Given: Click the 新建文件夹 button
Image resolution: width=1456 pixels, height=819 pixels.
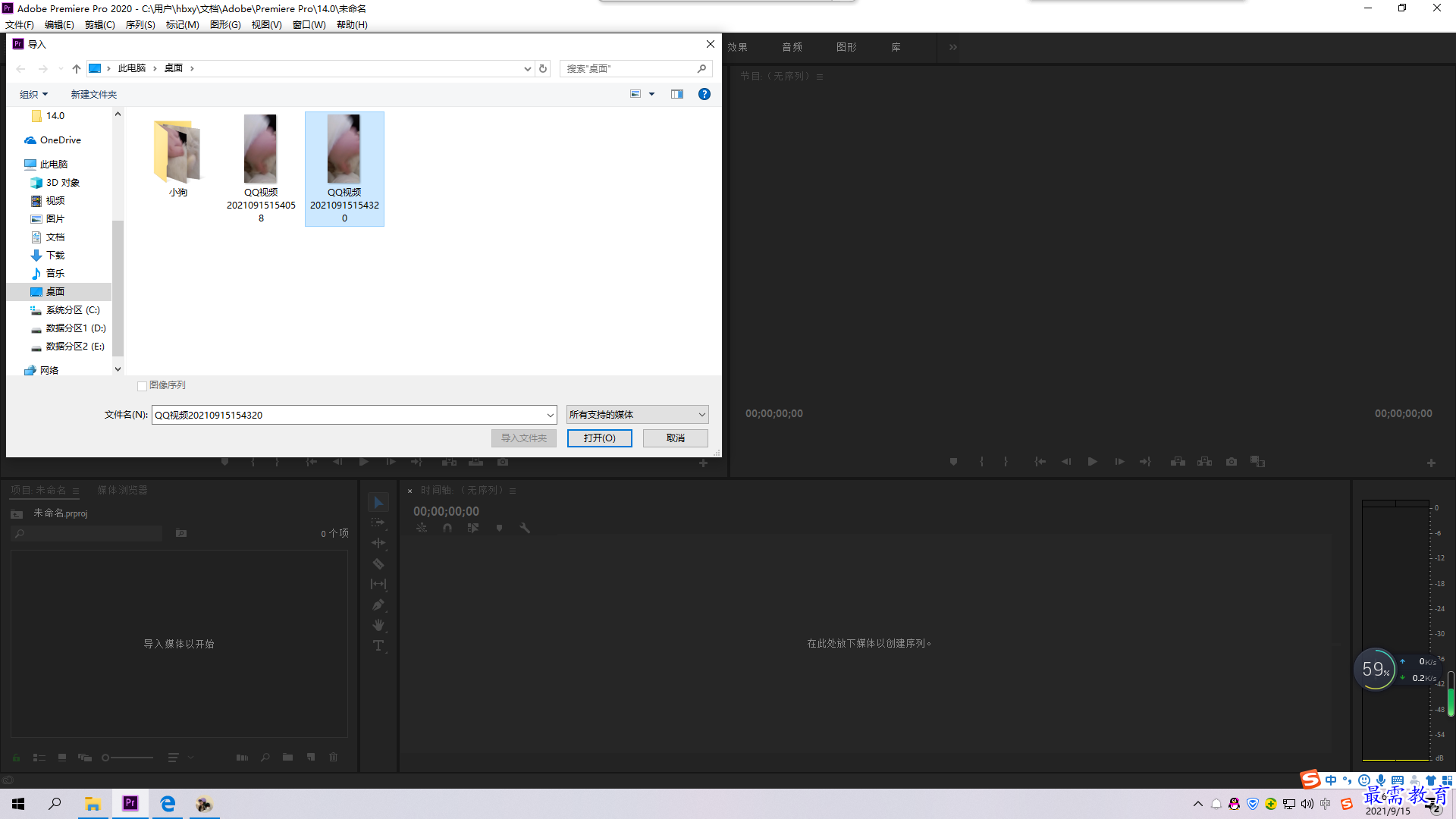Looking at the screenshot, I should 94,95.
